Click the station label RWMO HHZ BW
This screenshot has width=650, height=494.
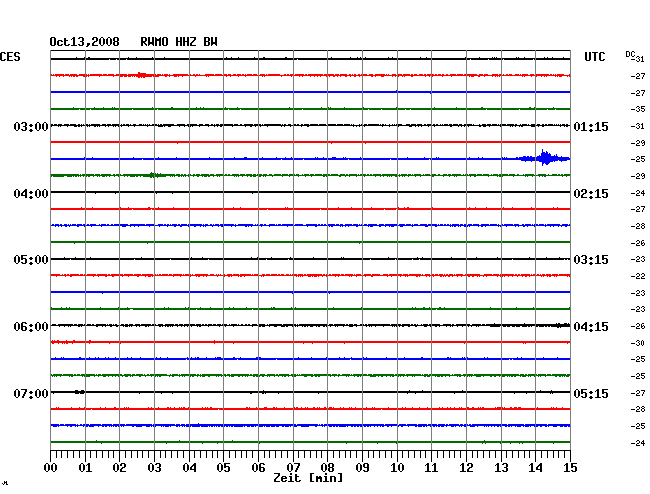[x=179, y=42]
